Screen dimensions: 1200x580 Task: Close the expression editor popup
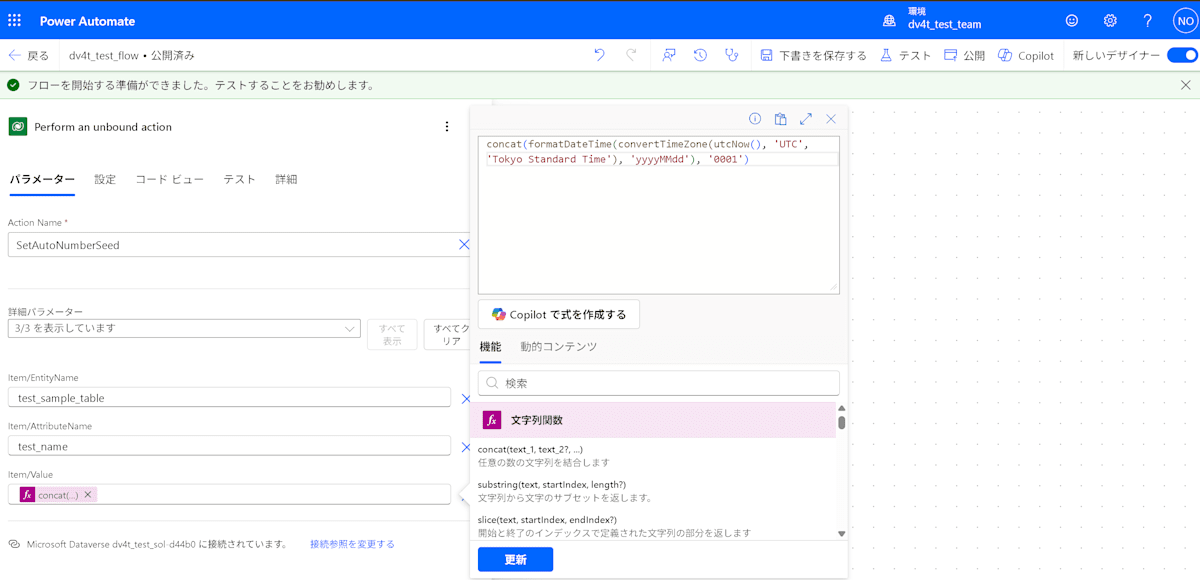click(x=831, y=119)
